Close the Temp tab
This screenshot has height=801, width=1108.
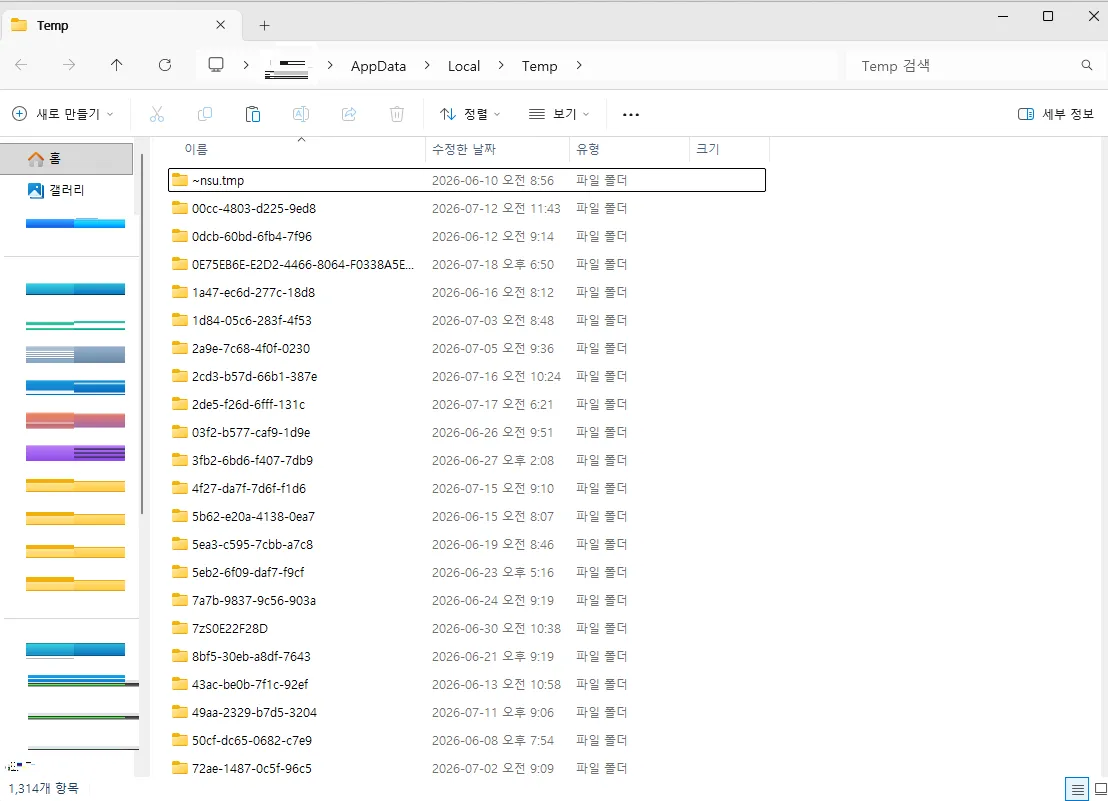(220, 25)
